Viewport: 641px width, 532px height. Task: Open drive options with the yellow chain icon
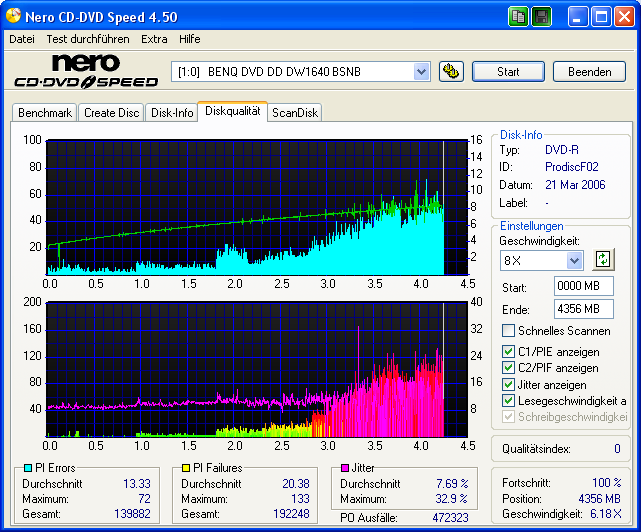point(451,72)
